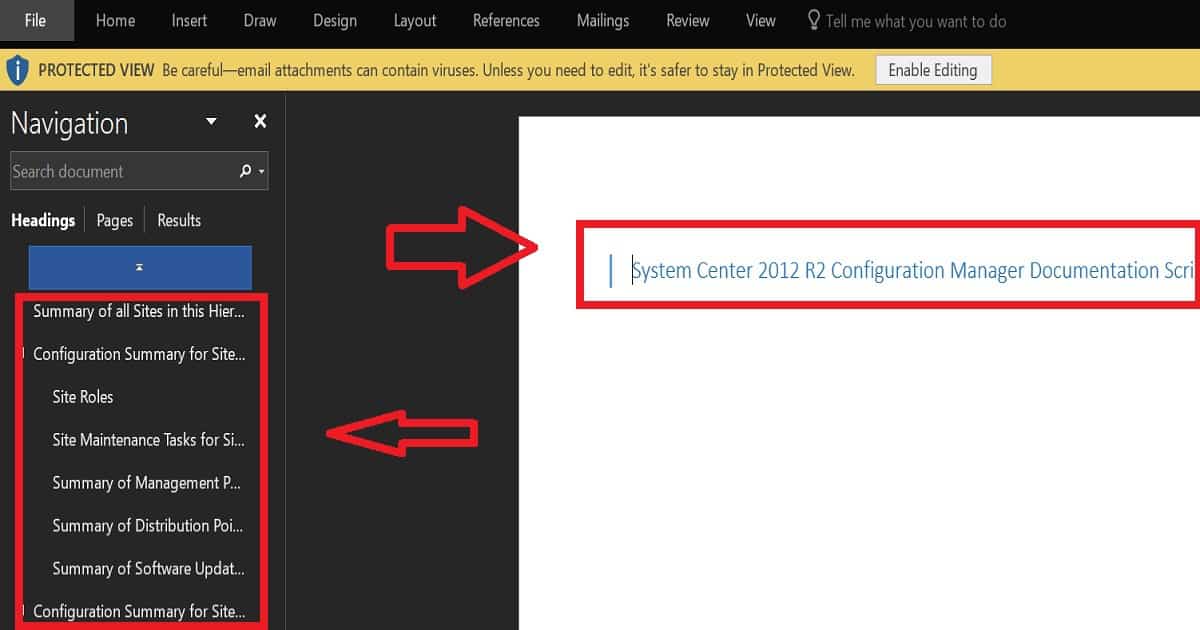
Task: Collapse the first Configuration Summary for Site heading
Action: point(24,353)
